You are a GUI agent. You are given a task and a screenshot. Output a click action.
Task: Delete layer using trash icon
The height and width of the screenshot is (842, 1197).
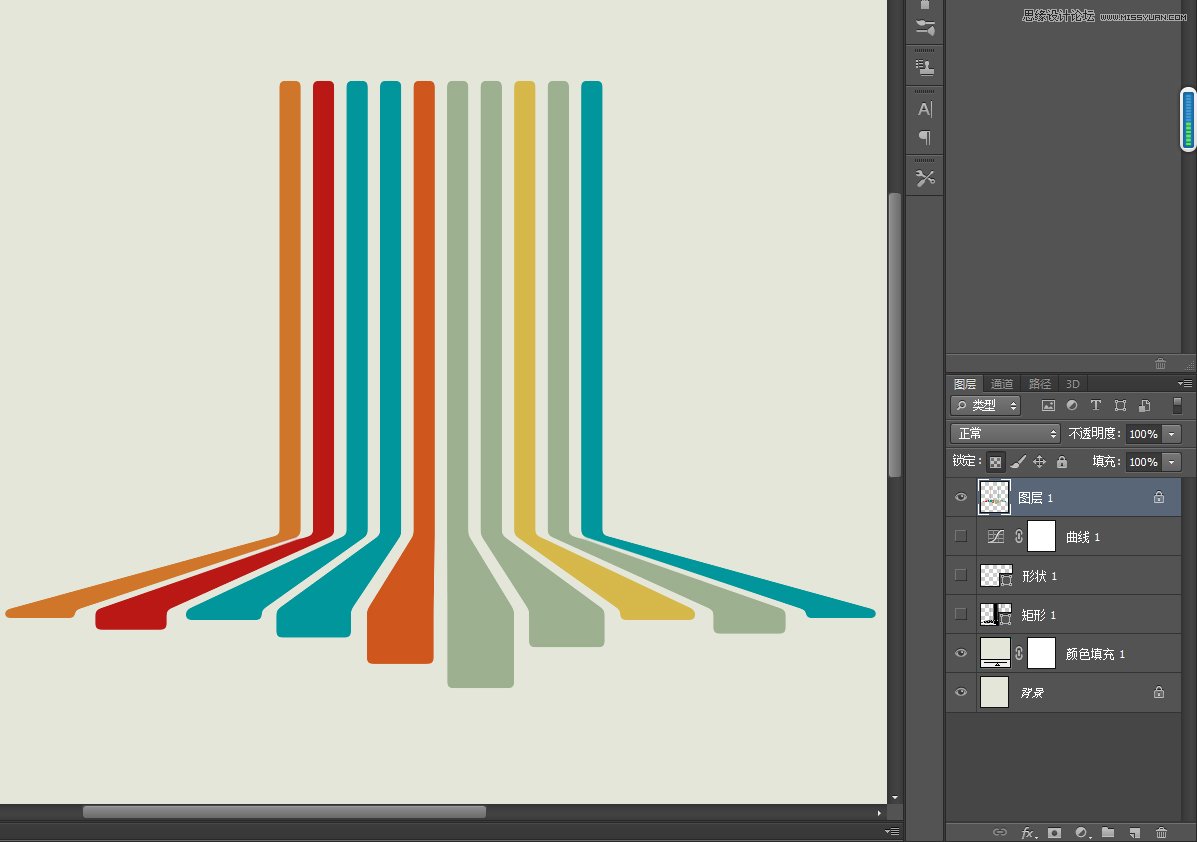(1161, 833)
